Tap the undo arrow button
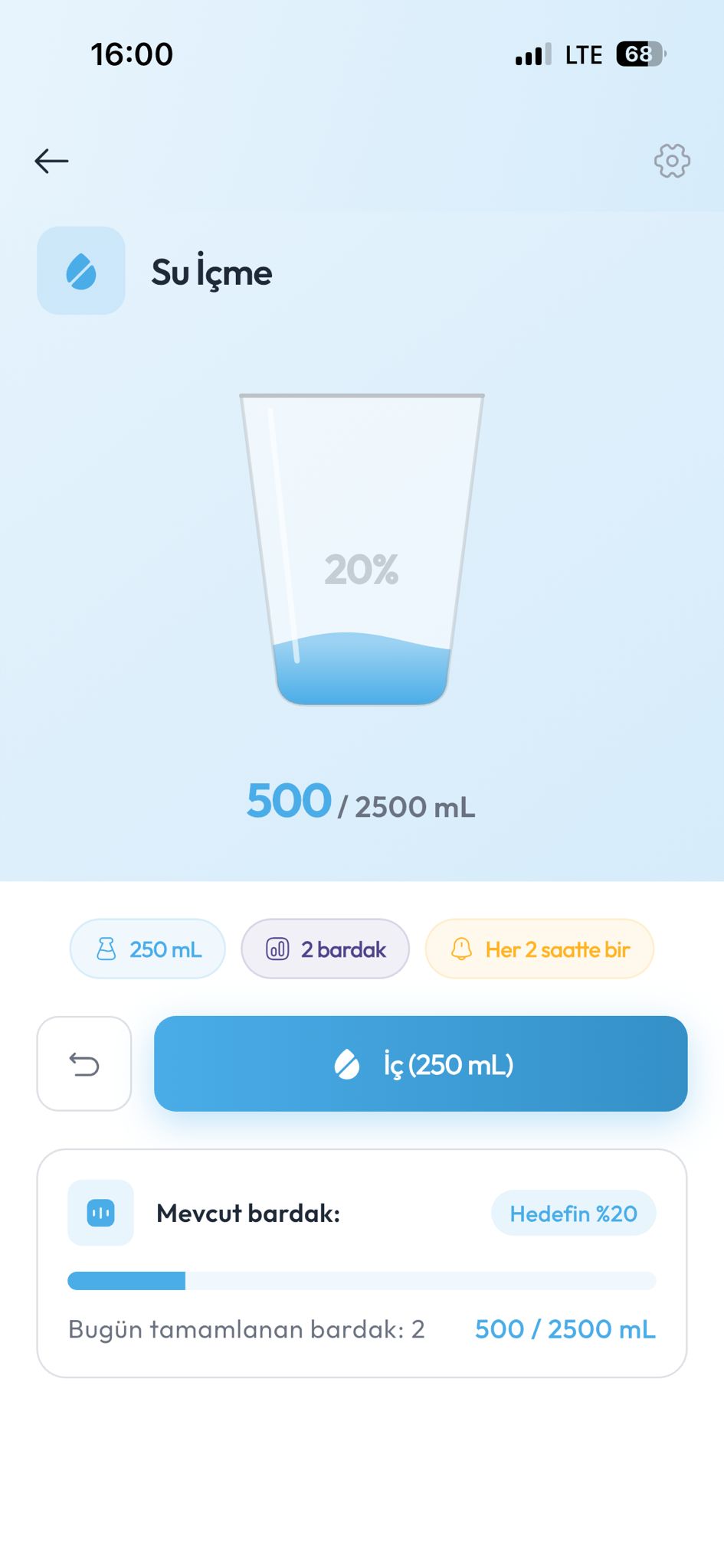Image resolution: width=724 pixels, height=1568 pixels. coord(84,1063)
